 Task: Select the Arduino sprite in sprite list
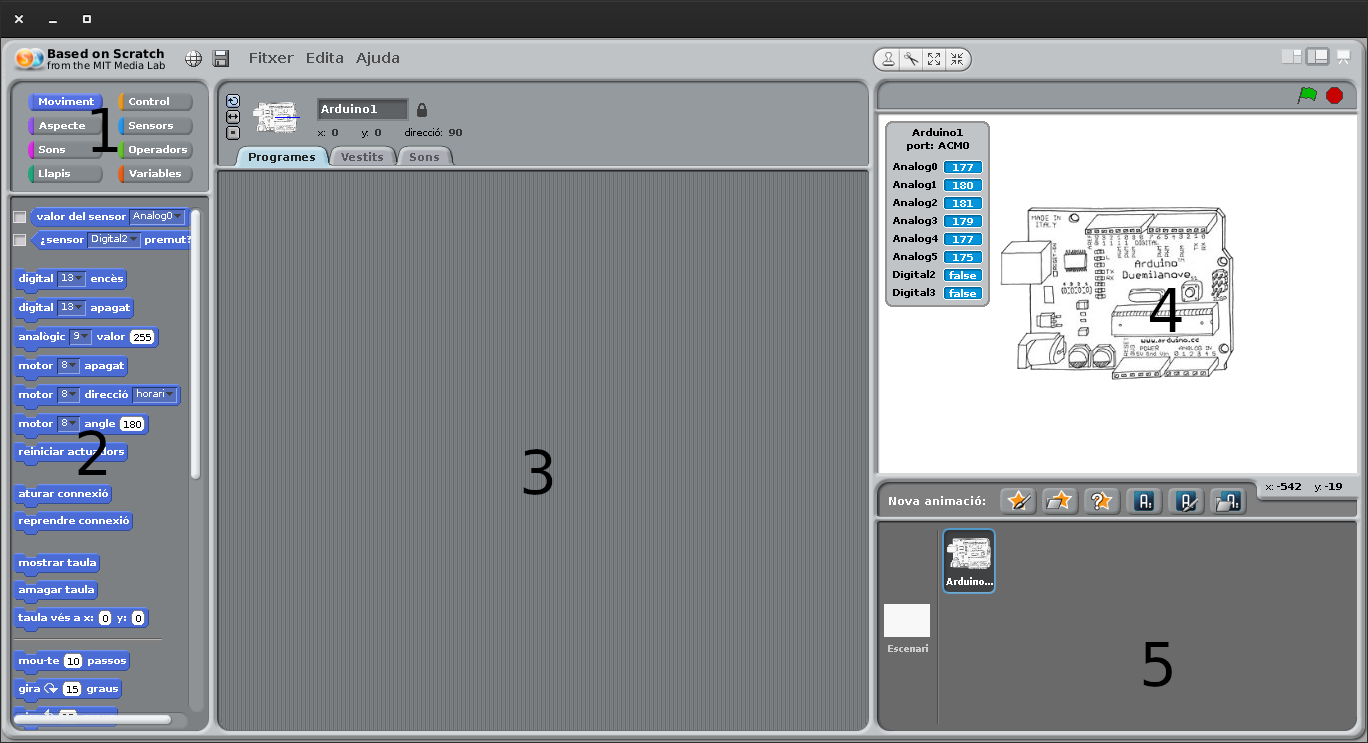pos(969,561)
